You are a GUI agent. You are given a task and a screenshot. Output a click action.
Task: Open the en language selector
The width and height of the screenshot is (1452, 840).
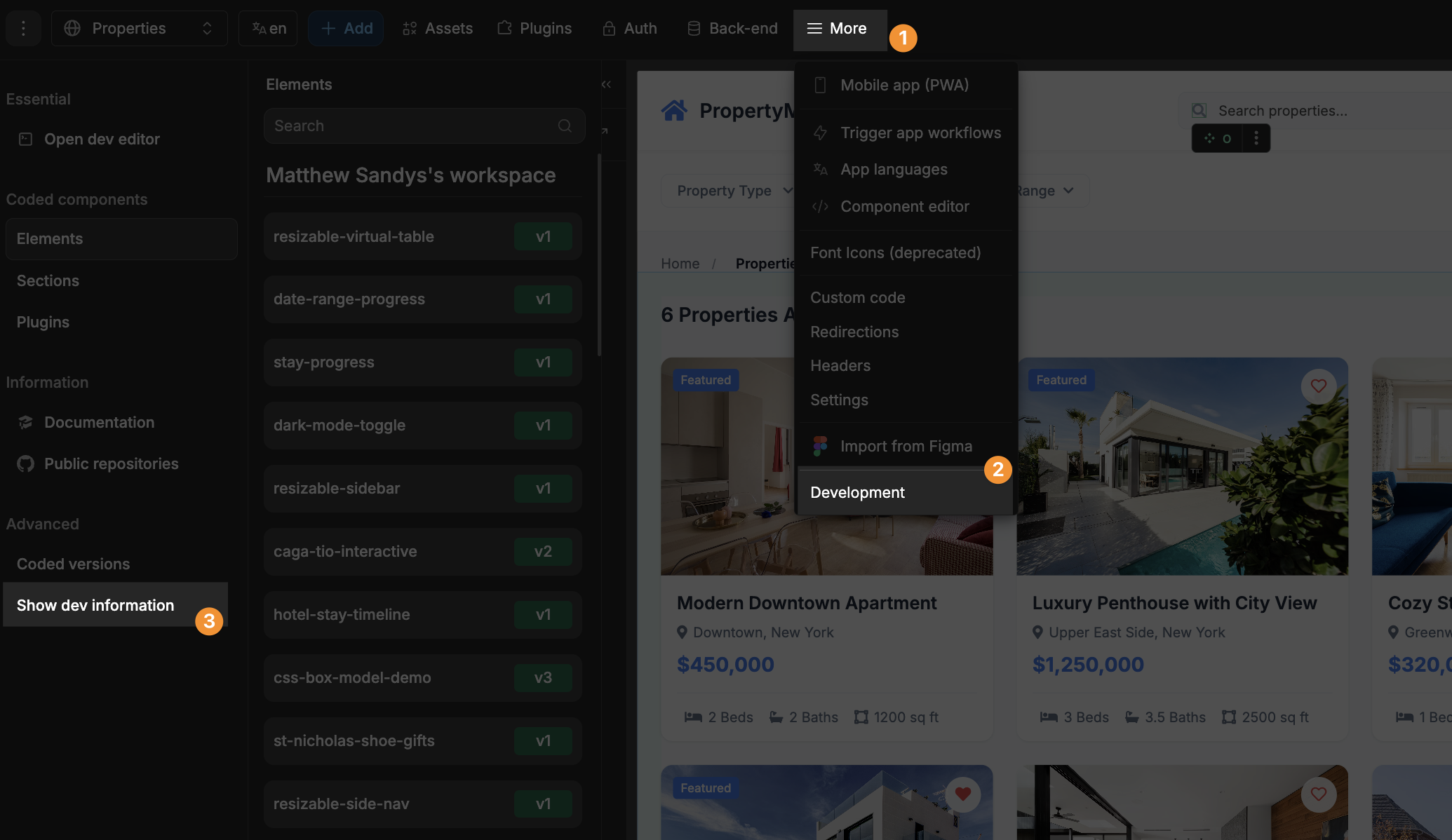[268, 28]
